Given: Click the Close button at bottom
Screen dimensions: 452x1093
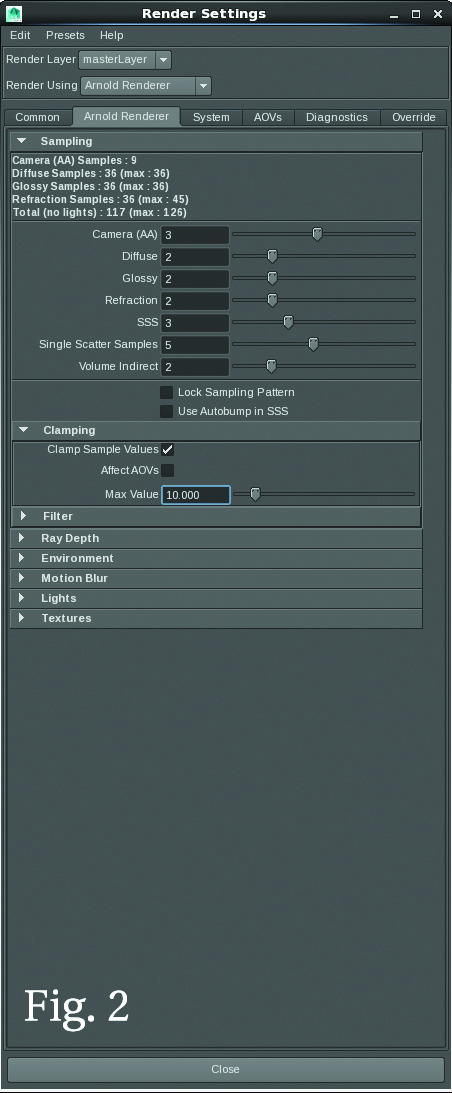Looking at the screenshot, I should 225,1069.
